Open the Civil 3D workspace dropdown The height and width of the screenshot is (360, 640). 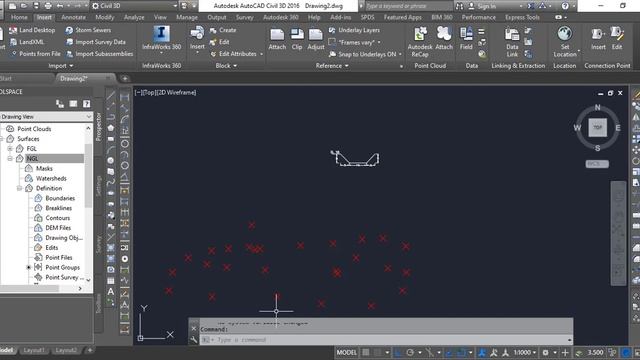[x=135, y=6]
